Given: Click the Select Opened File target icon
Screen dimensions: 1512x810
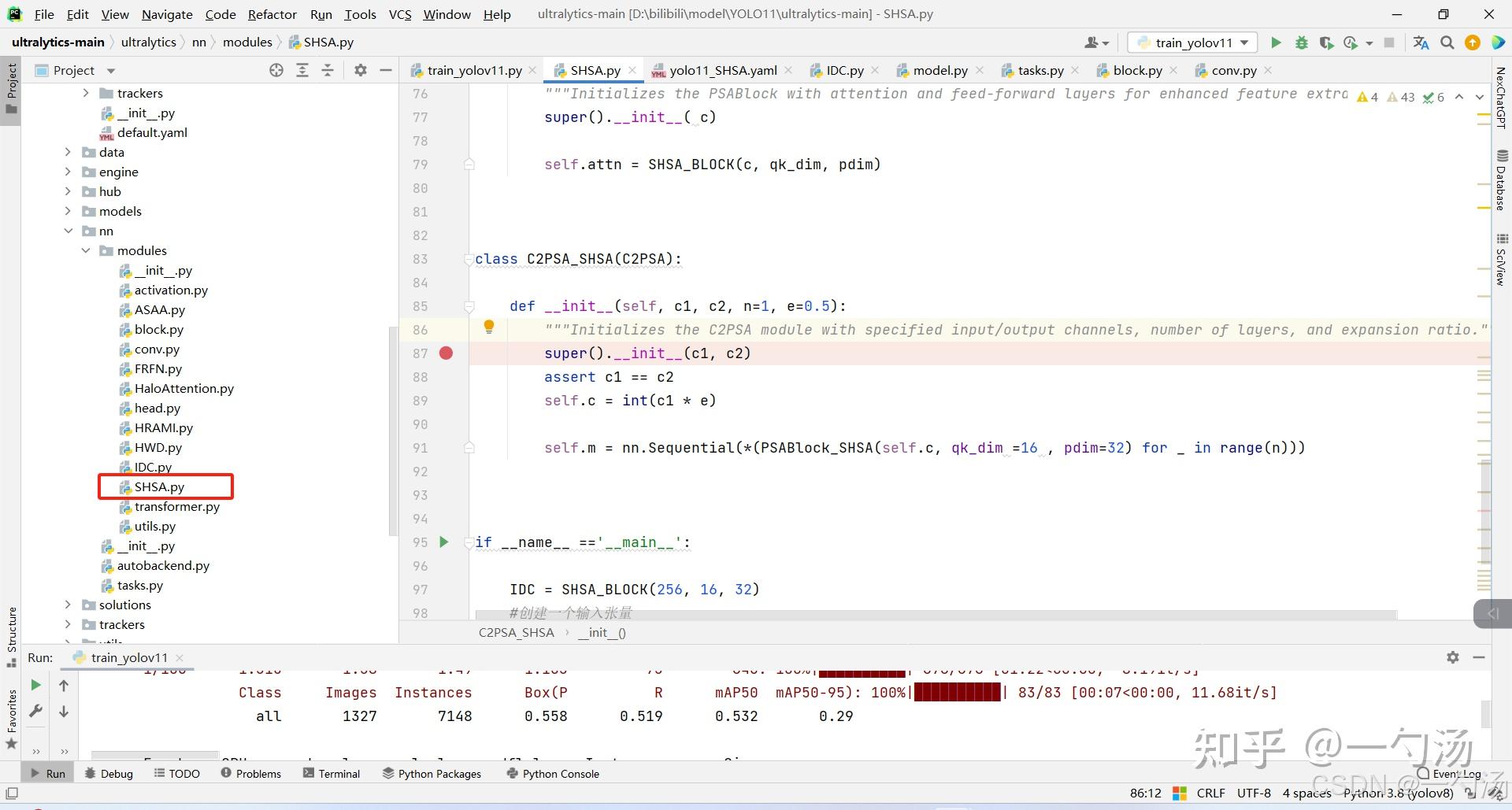Looking at the screenshot, I should tap(276, 70).
